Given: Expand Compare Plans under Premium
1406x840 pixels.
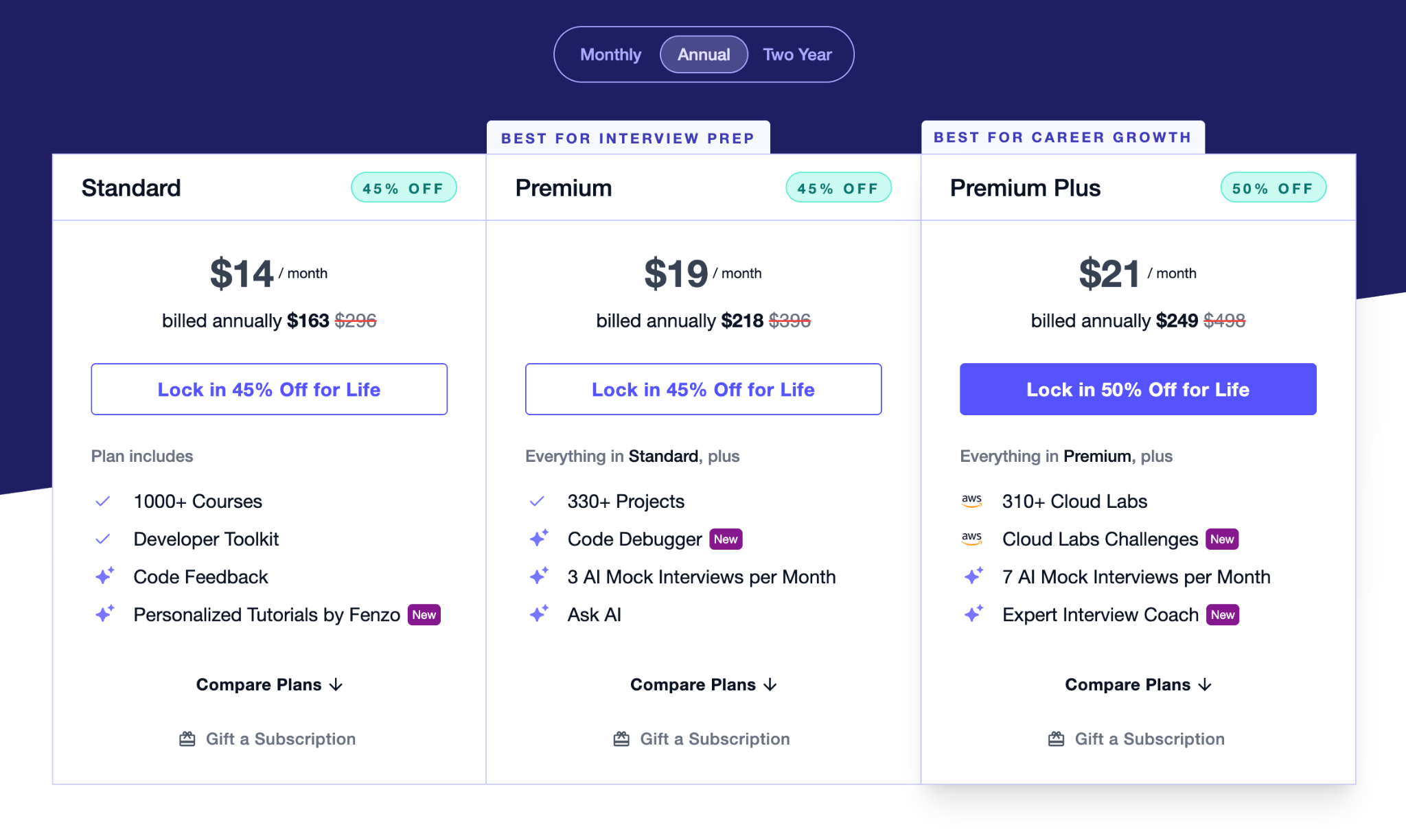Looking at the screenshot, I should [703, 684].
